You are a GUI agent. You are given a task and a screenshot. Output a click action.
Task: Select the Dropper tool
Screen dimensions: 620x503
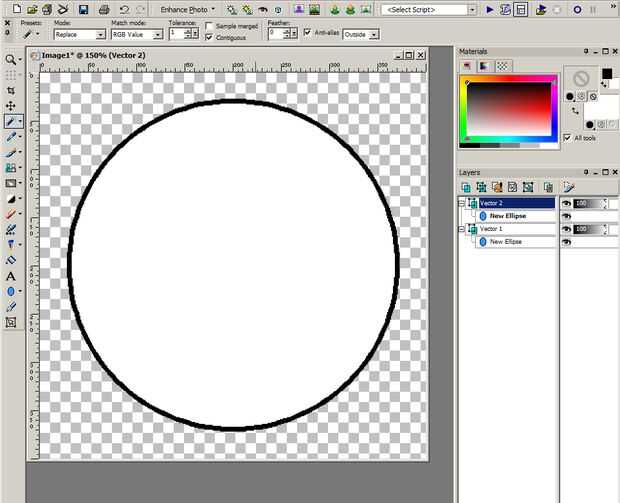point(11,137)
